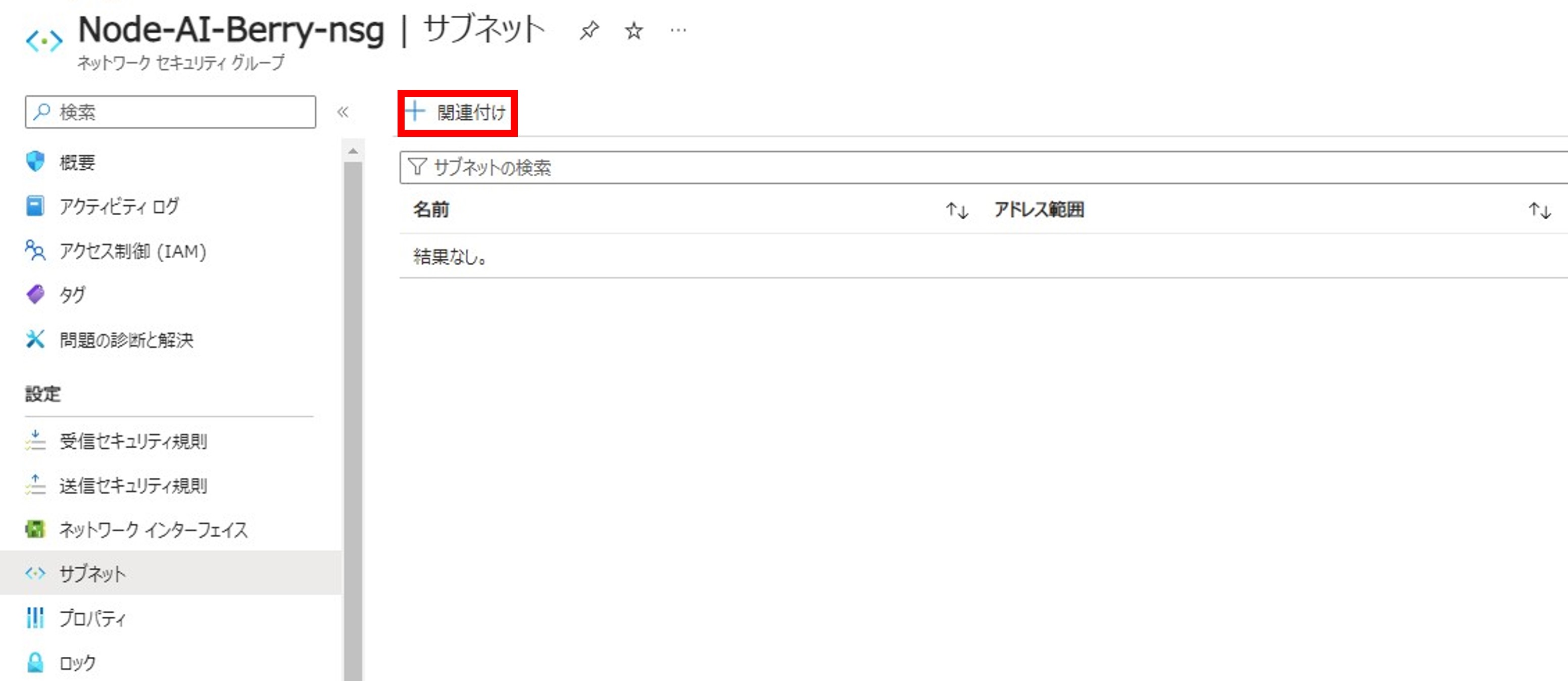Screen dimensions: 1568x681
Task: Open アクティビティ ログ menu item
Action: click(x=119, y=206)
